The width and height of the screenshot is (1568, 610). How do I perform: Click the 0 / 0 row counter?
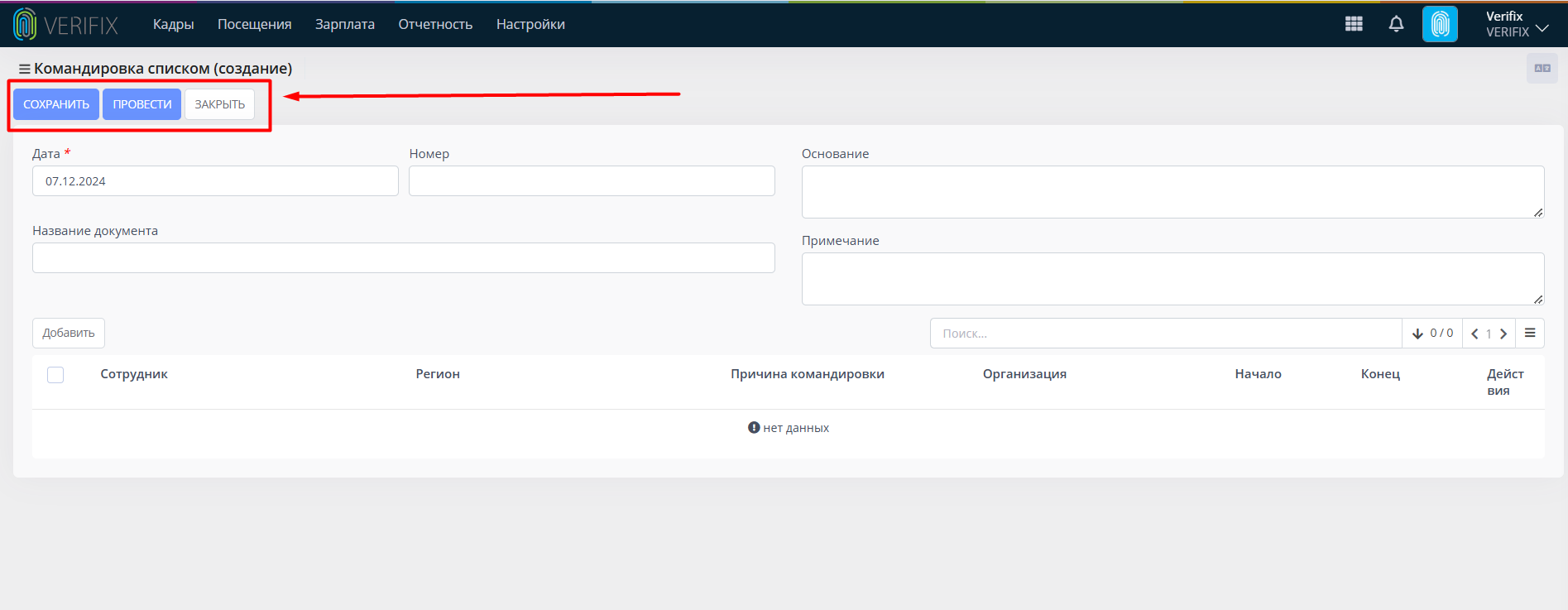[1441, 333]
